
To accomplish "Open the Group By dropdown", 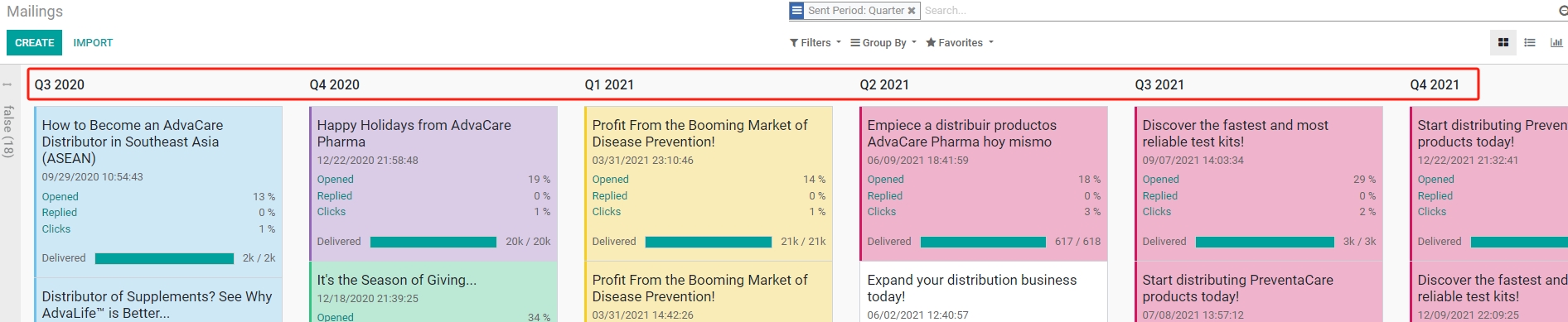I will pos(883,42).
